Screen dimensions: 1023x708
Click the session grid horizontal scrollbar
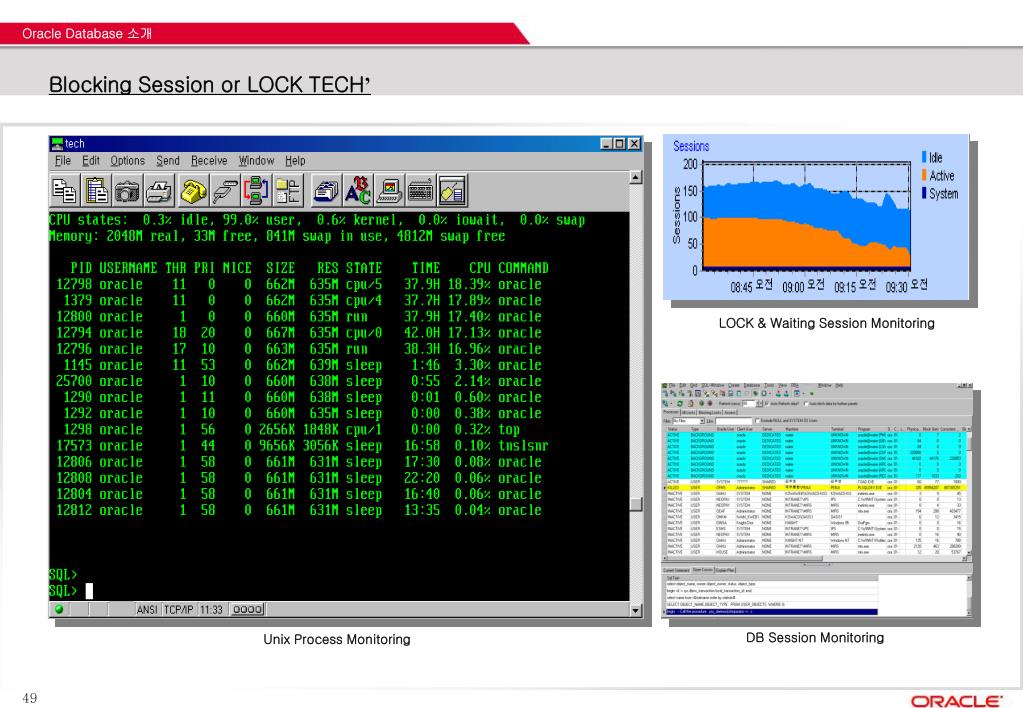pos(814,559)
